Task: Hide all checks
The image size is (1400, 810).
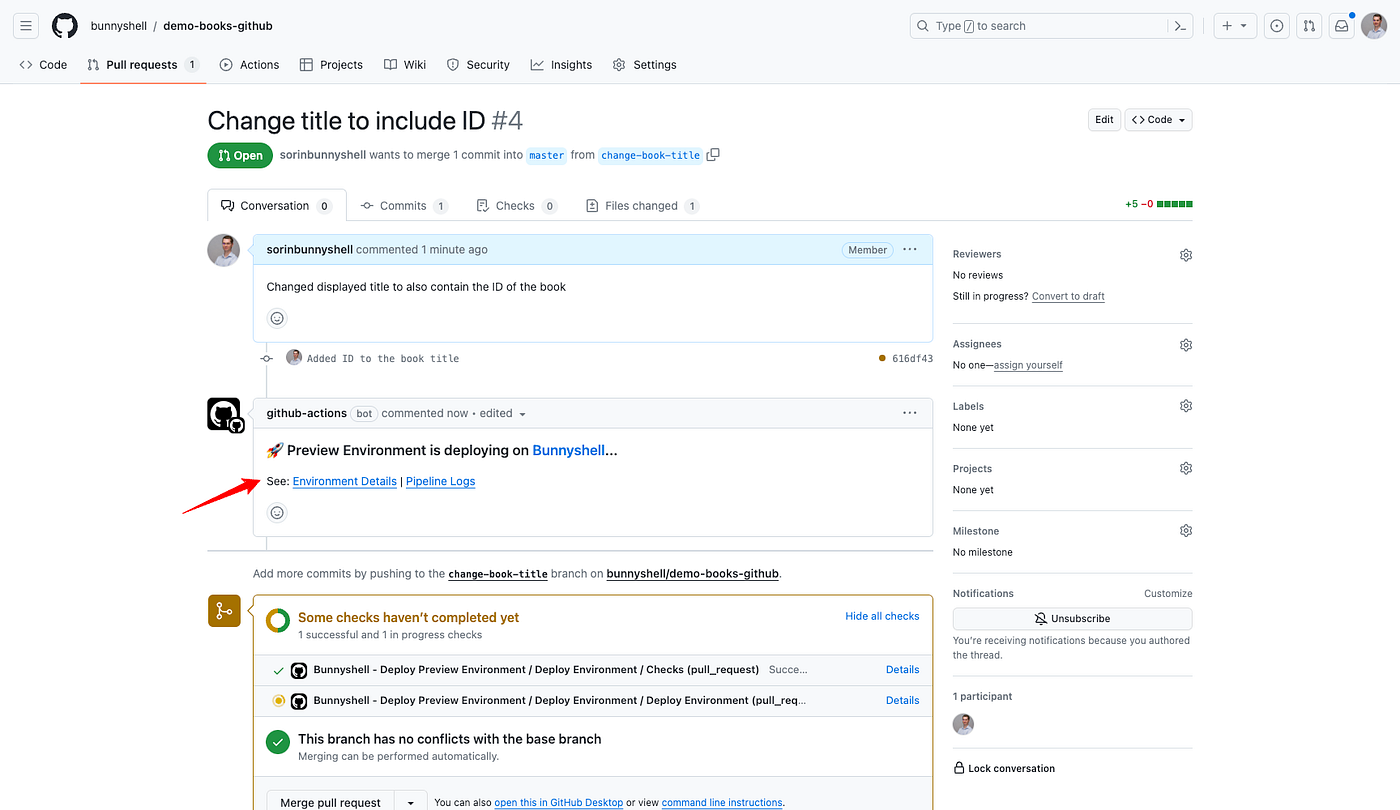Action: [x=882, y=616]
